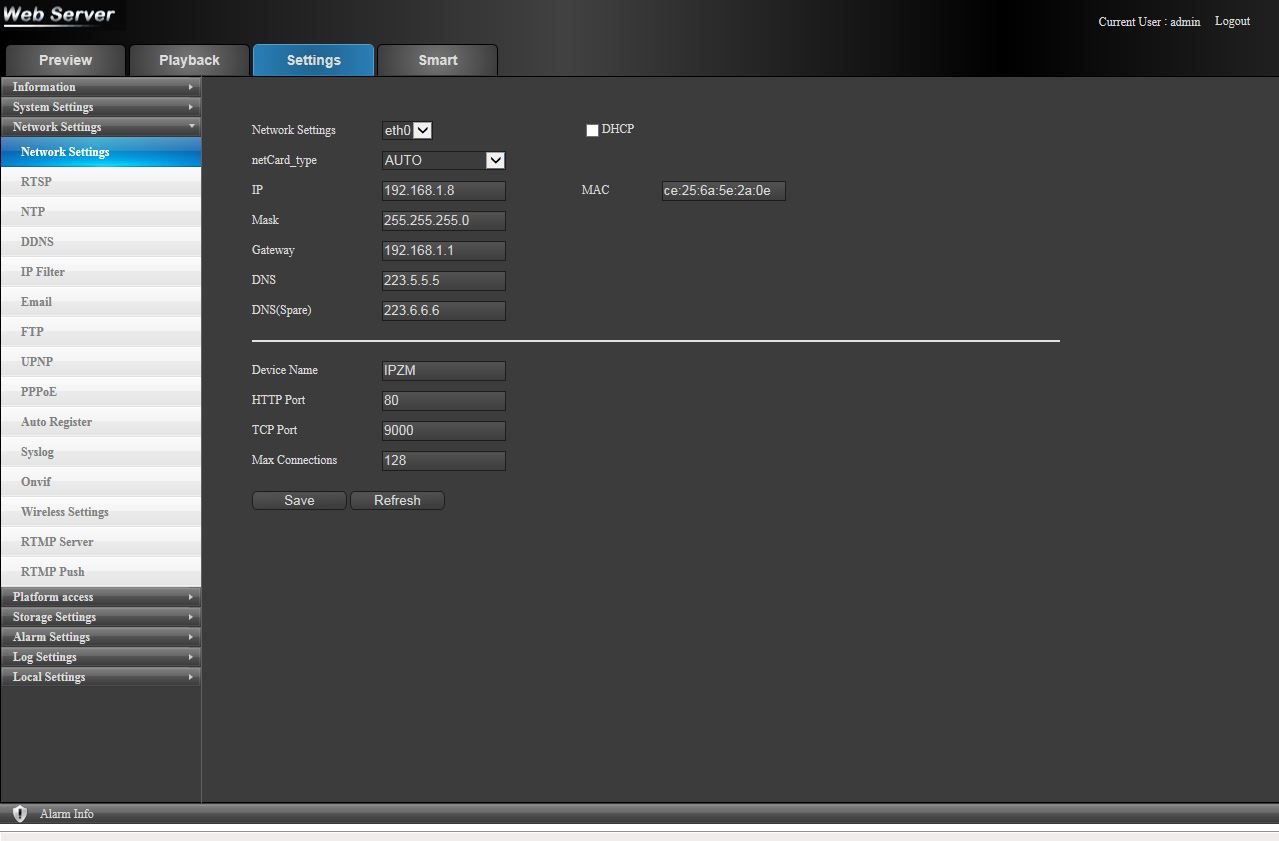
Task: Expand the Alarm Settings section
Action: pyautogui.click(x=100, y=637)
